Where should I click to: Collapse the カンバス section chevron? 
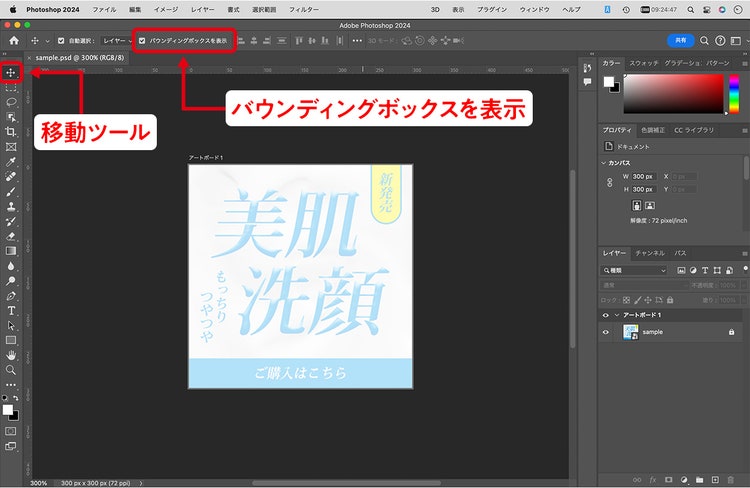click(x=604, y=163)
